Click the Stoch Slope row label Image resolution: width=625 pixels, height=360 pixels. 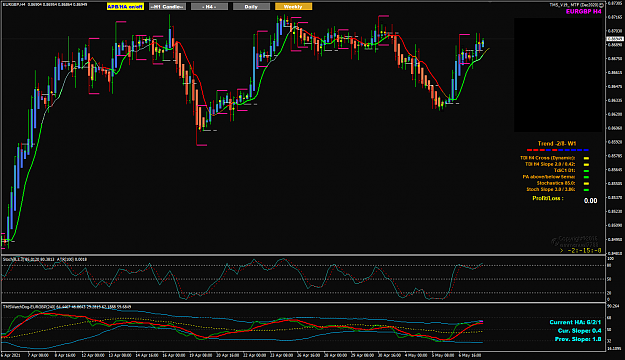(551, 189)
